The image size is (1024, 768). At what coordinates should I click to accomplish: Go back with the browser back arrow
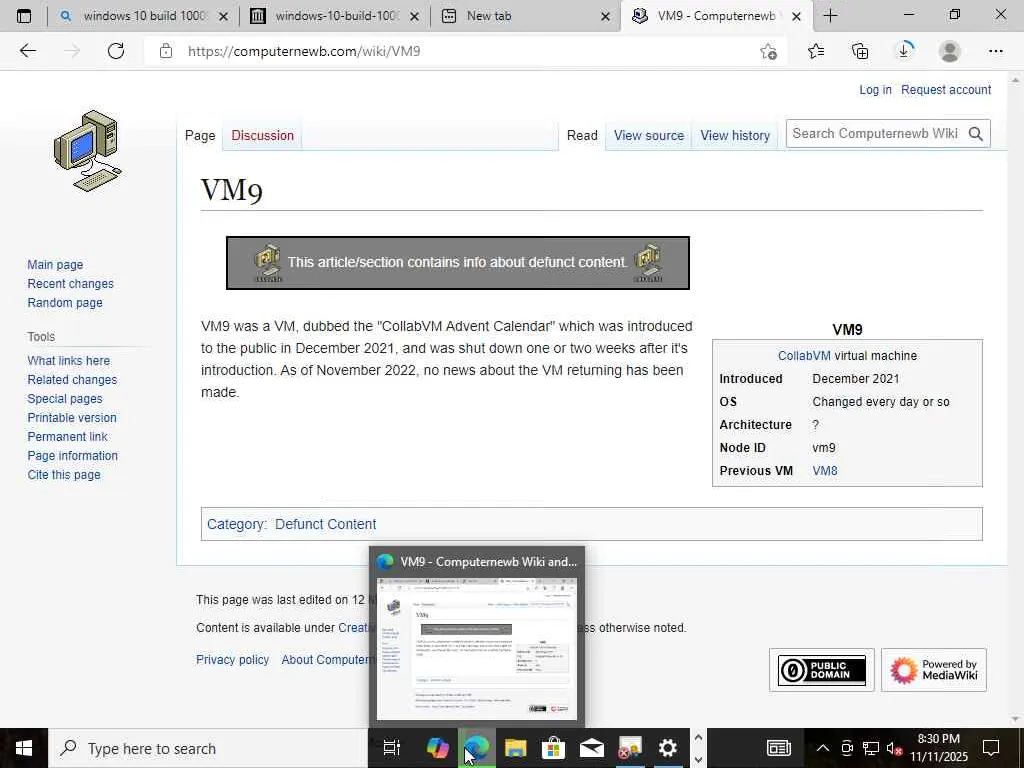tap(27, 51)
